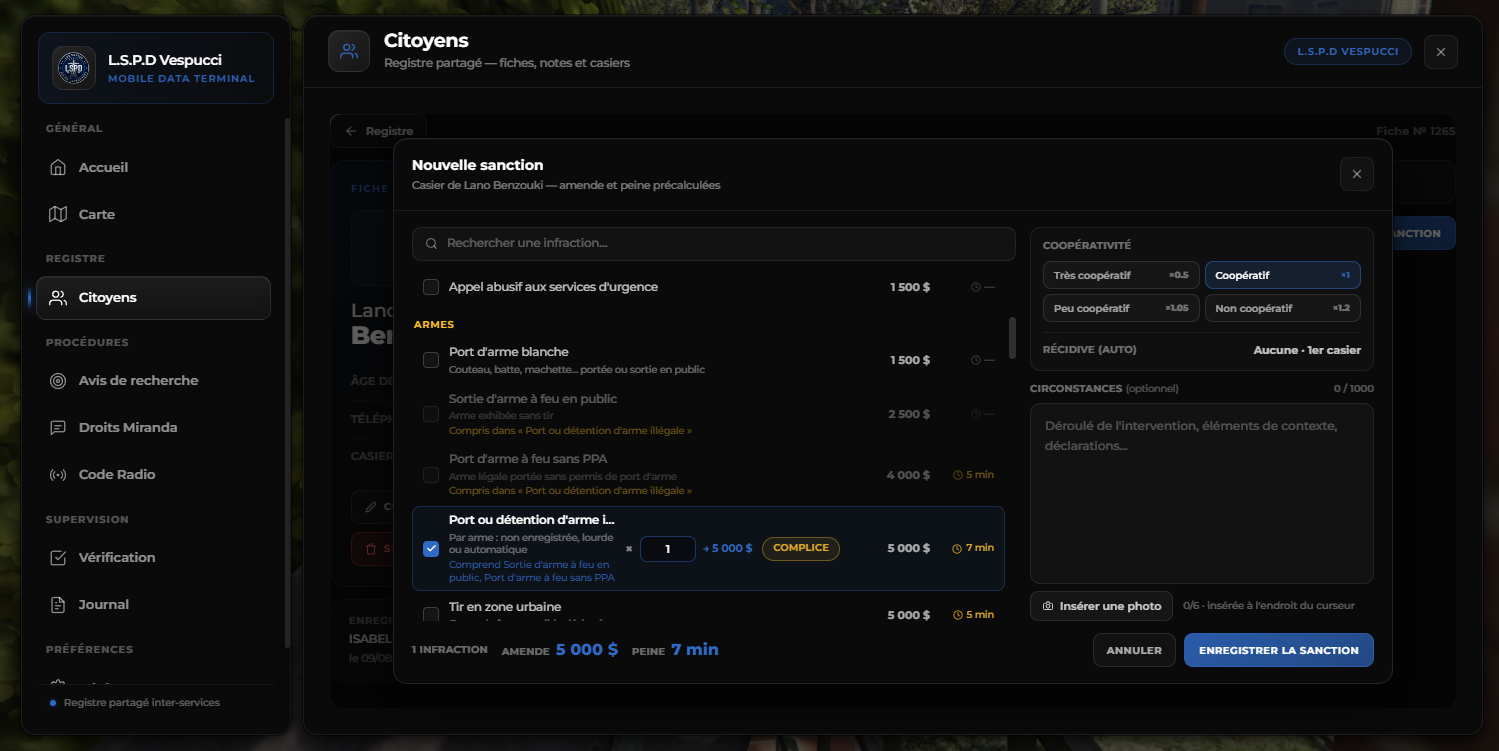Select Peu coopératif multiplier
The height and width of the screenshot is (751, 1499).
click(1120, 308)
